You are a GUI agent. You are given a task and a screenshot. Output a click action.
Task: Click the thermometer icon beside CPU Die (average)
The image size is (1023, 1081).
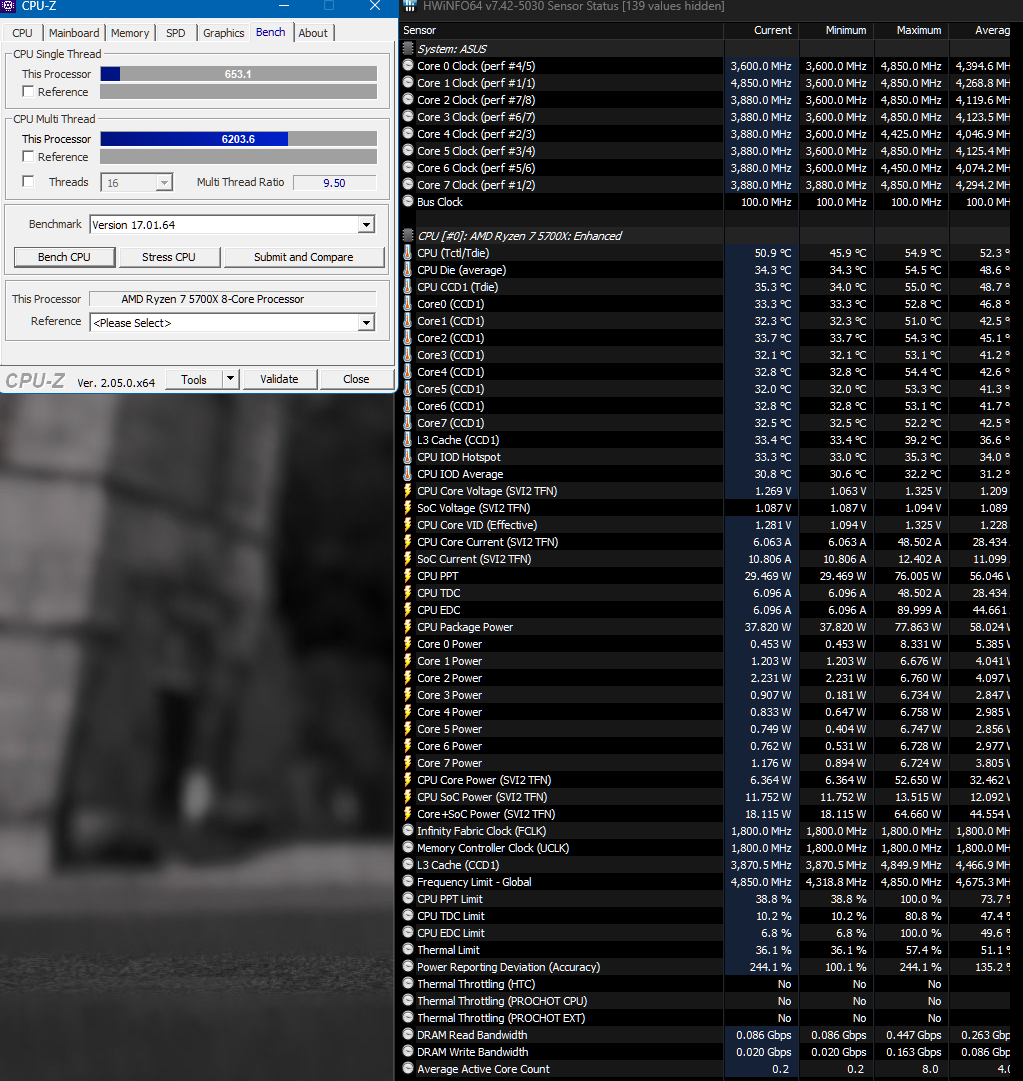tap(408, 270)
